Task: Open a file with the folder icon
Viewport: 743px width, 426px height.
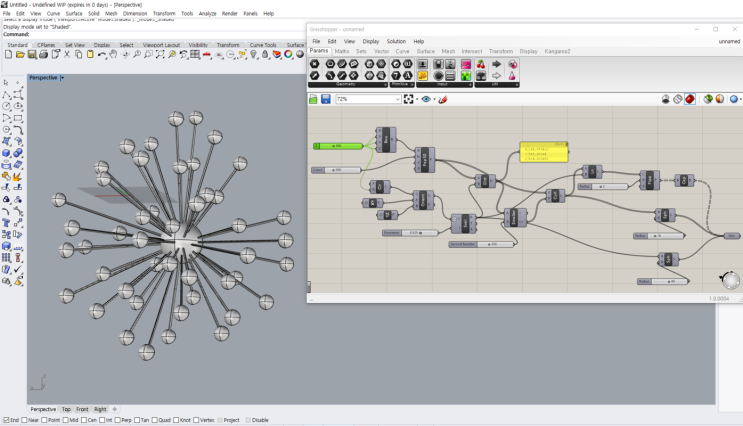Action: coord(20,54)
